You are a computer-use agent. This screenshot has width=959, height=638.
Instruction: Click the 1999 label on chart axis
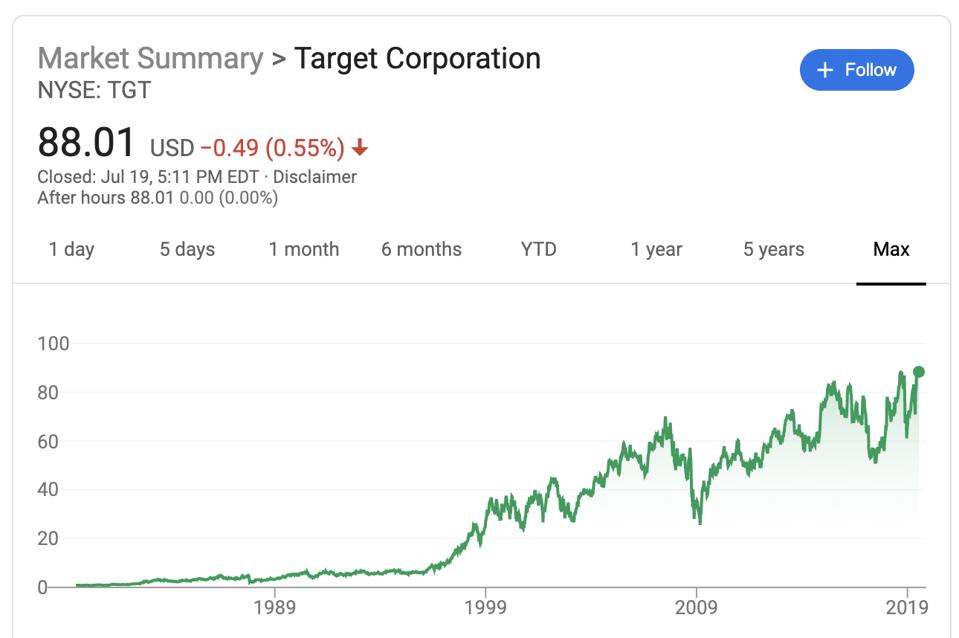click(485, 608)
